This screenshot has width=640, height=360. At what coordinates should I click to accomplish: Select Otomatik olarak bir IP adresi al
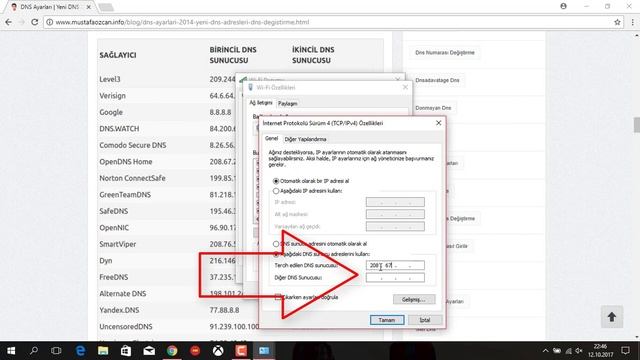pos(276,181)
